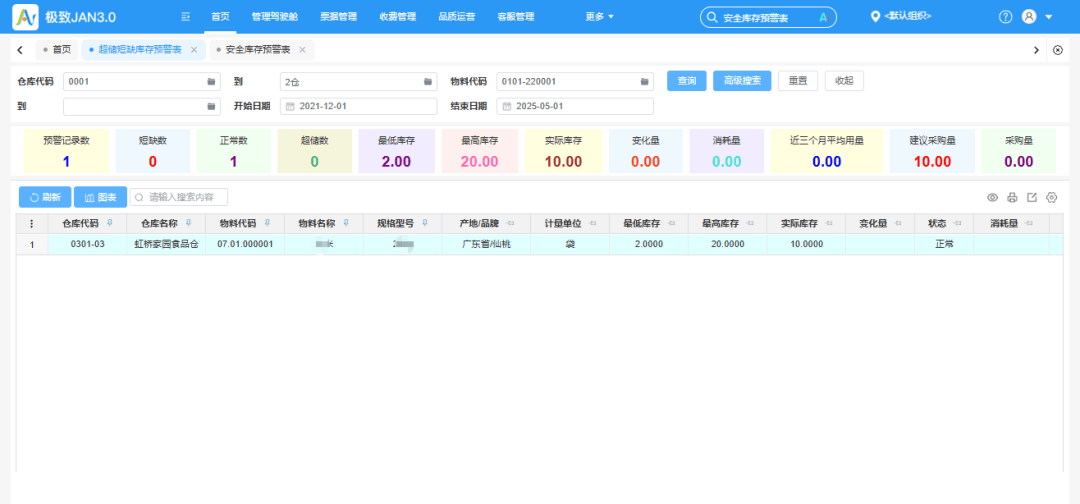This screenshot has width=1080, height=504.
Task: Expand the 更多 dropdown menu
Action: coord(600,17)
